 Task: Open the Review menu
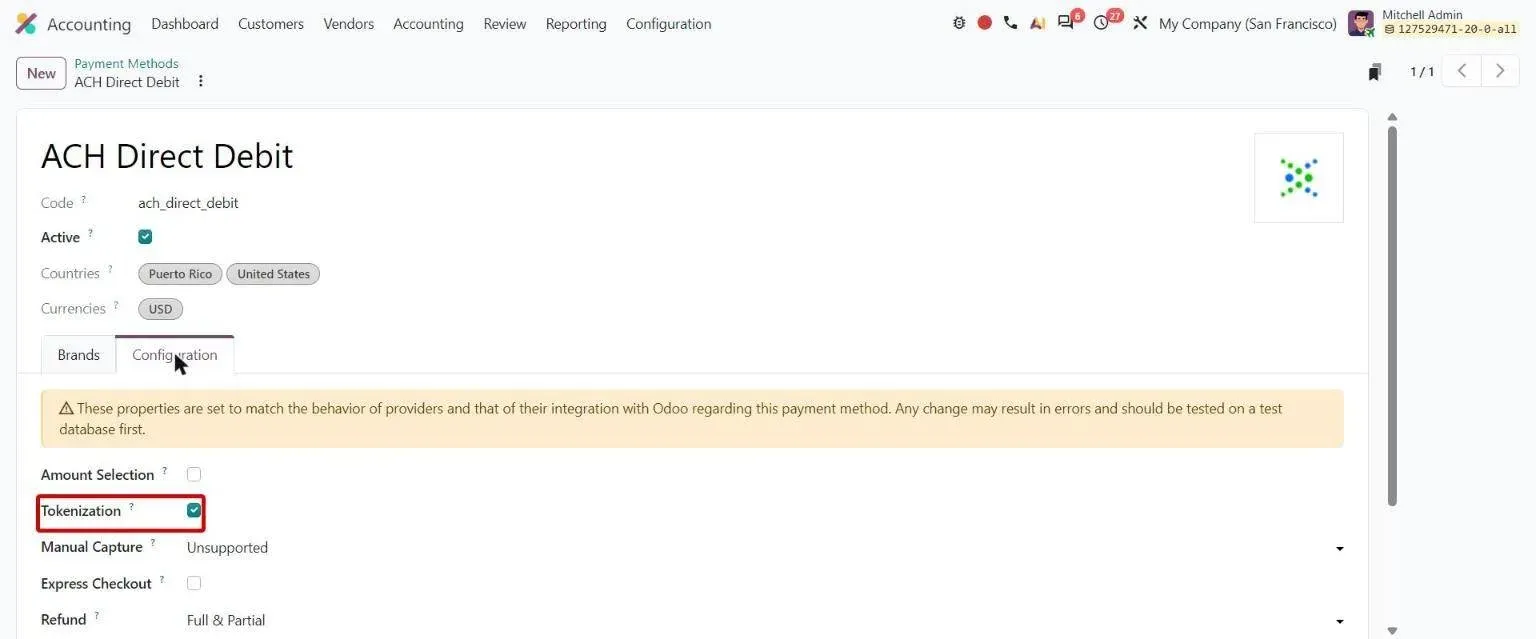[x=505, y=24]
